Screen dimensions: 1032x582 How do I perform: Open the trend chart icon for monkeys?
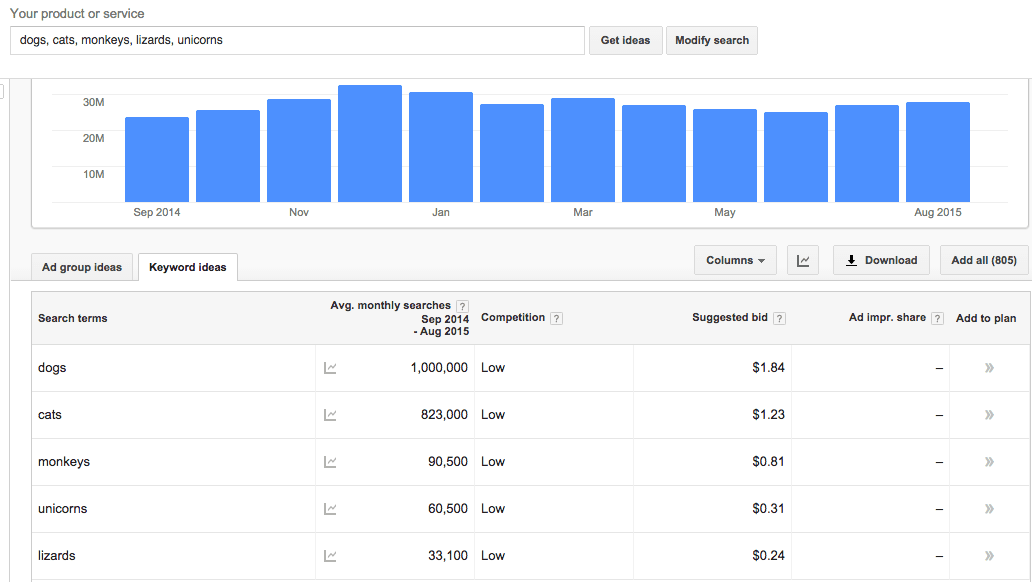[330, 462]
